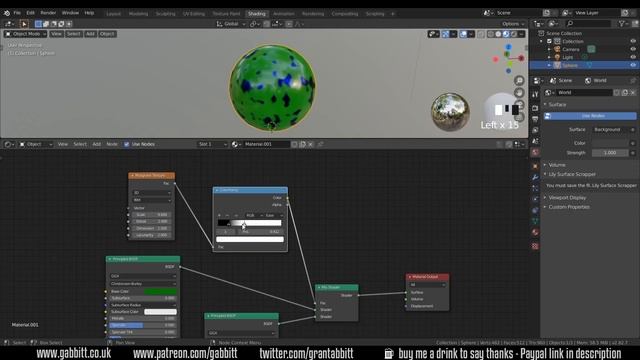
Task: Click the ColorRamp white stop color swatch
Action: (250, 240)
